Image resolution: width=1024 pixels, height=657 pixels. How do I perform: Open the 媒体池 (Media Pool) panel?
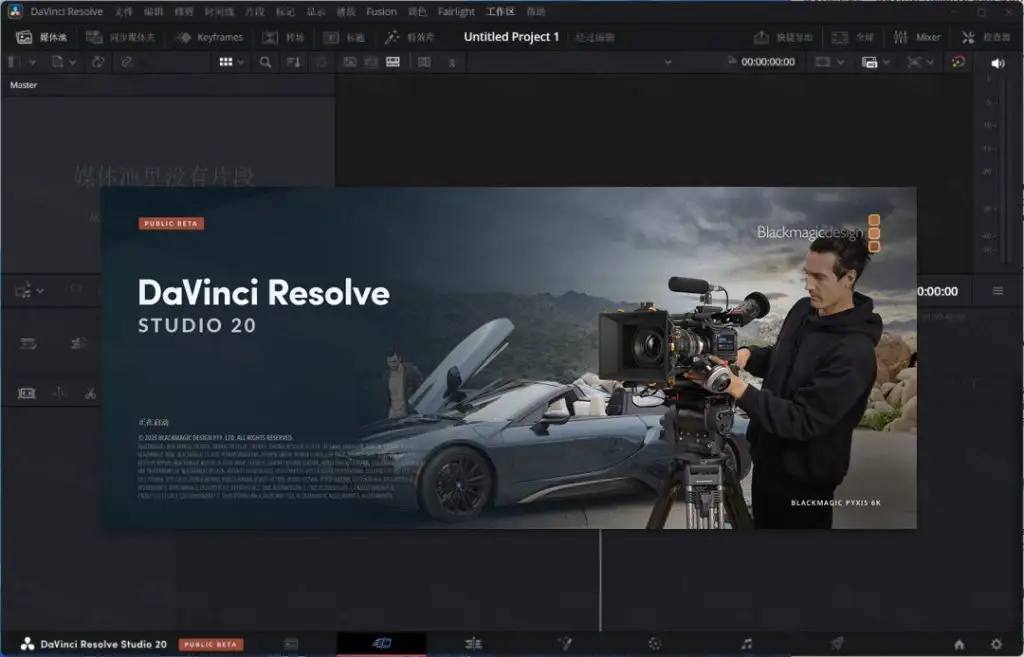tap(41, 37)
